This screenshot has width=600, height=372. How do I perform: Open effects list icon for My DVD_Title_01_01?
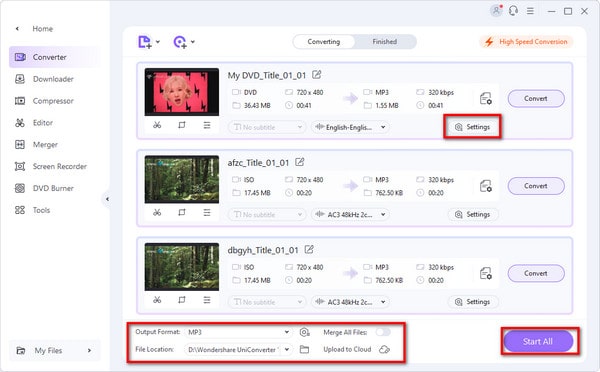pos(207,125)
